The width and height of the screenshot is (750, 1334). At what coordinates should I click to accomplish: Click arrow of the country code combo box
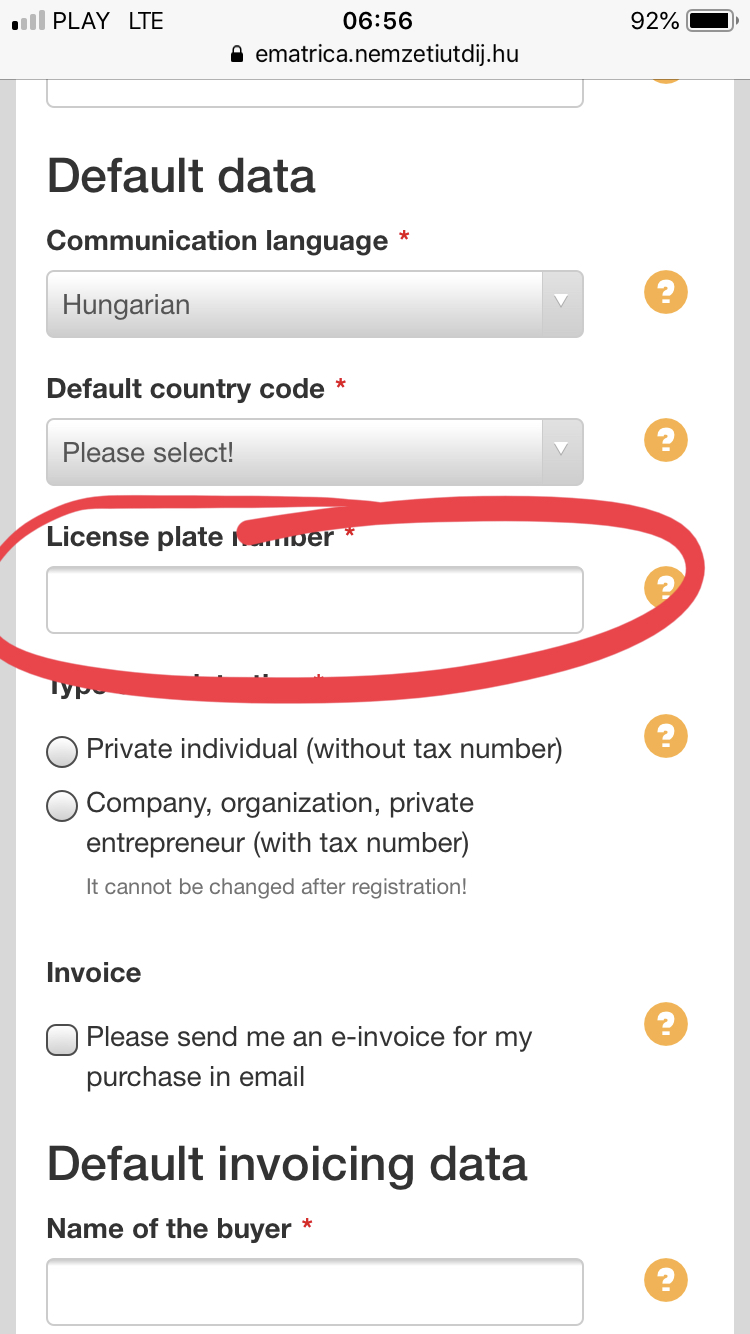(x=562, y=452)
